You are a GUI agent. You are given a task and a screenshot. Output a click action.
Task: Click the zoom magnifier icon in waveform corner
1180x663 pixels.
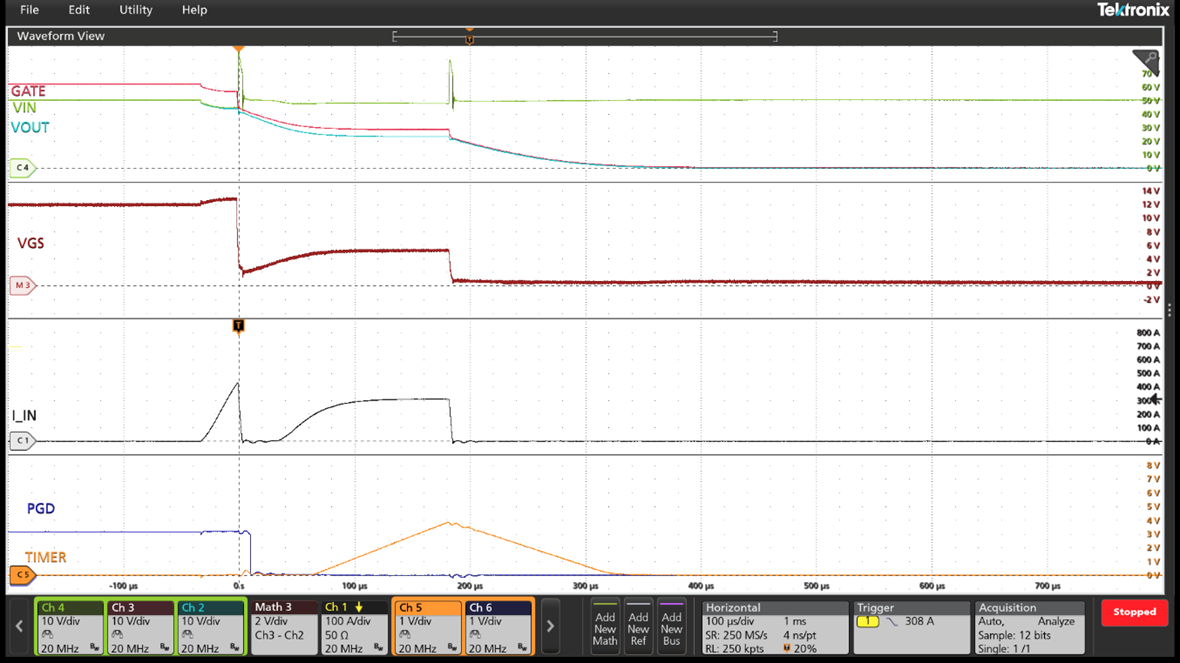(x=1146, y=62)
